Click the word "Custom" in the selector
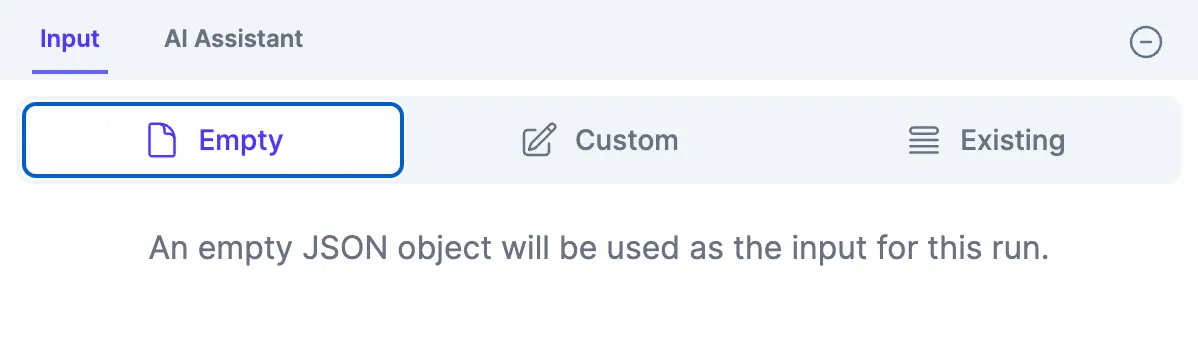Screen dimensions: 1198x360 627,141
